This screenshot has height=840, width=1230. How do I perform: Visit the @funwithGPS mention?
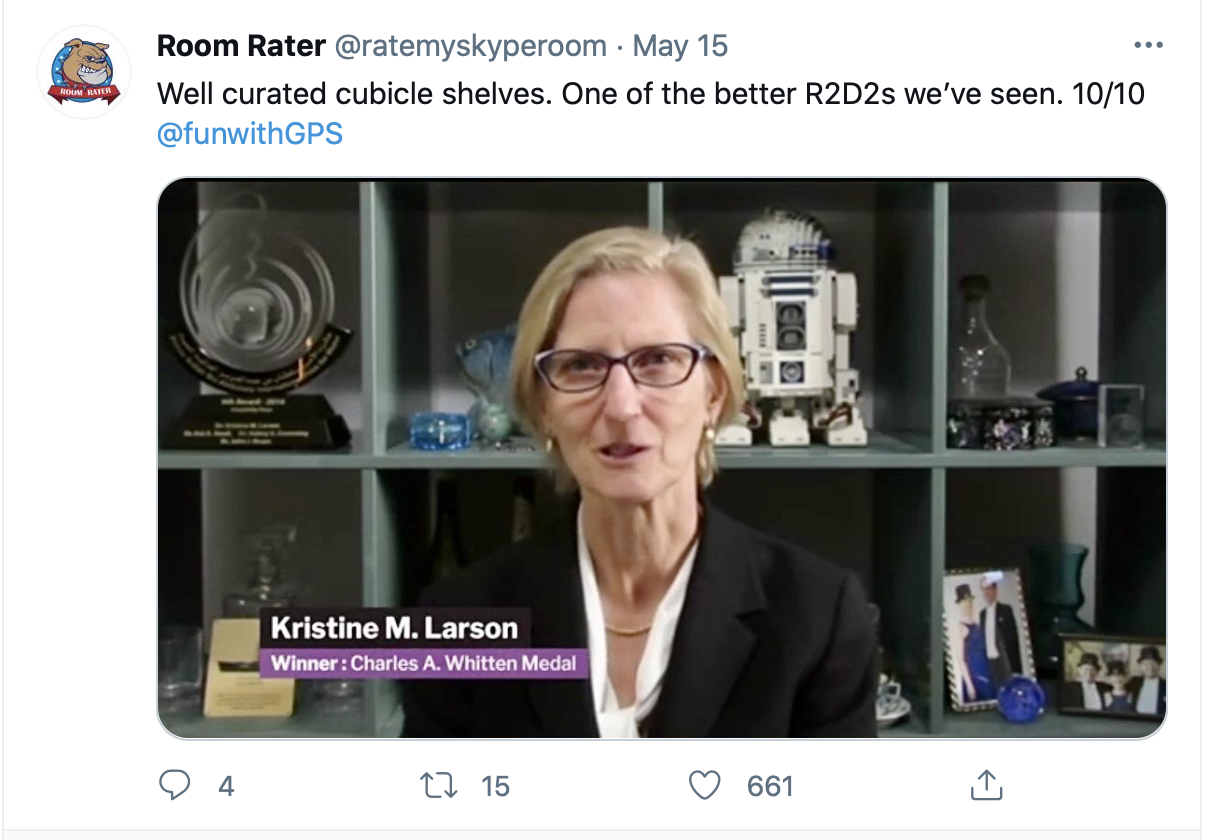click(250, 133)
